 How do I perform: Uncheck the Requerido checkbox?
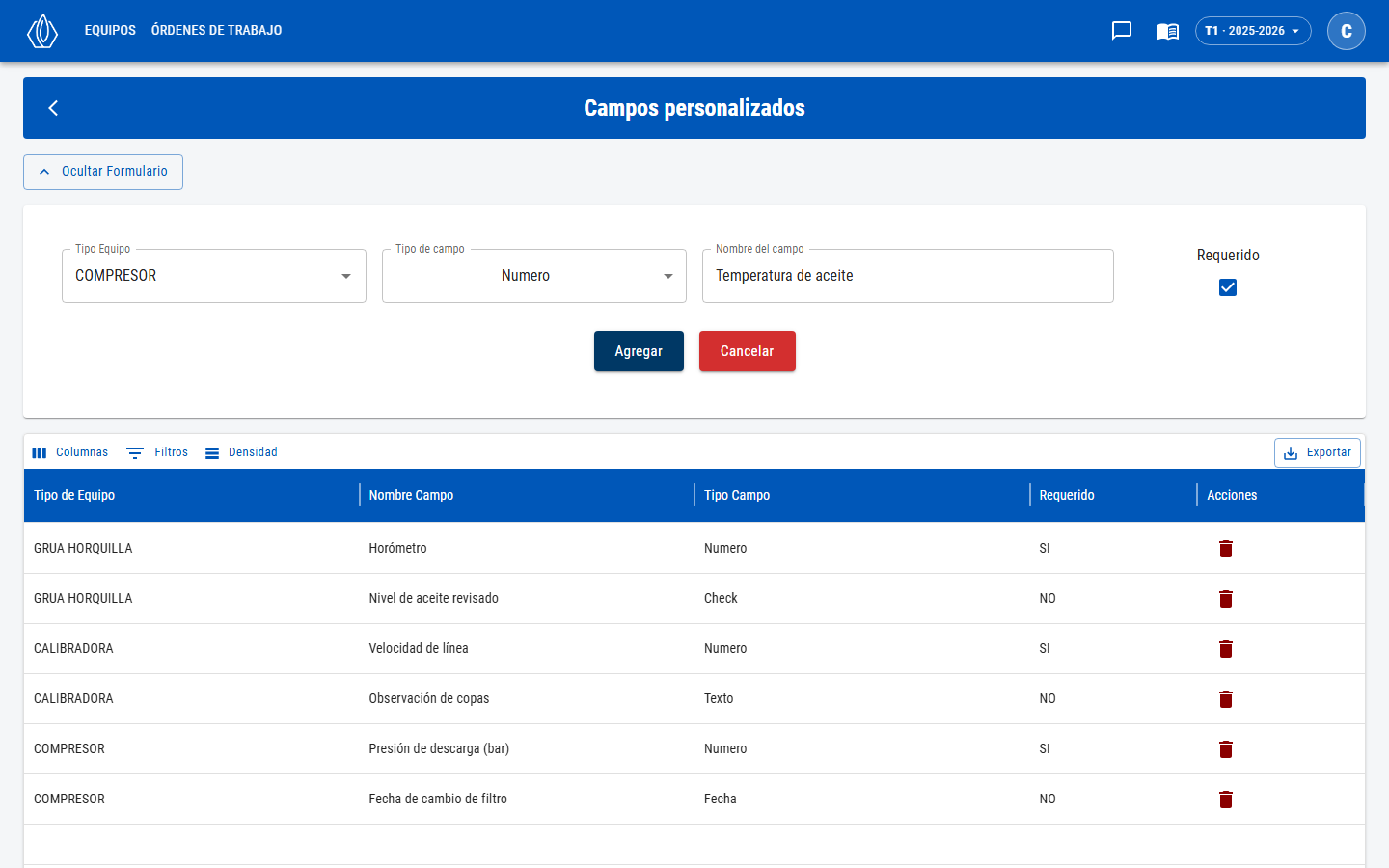point(1228,287)
